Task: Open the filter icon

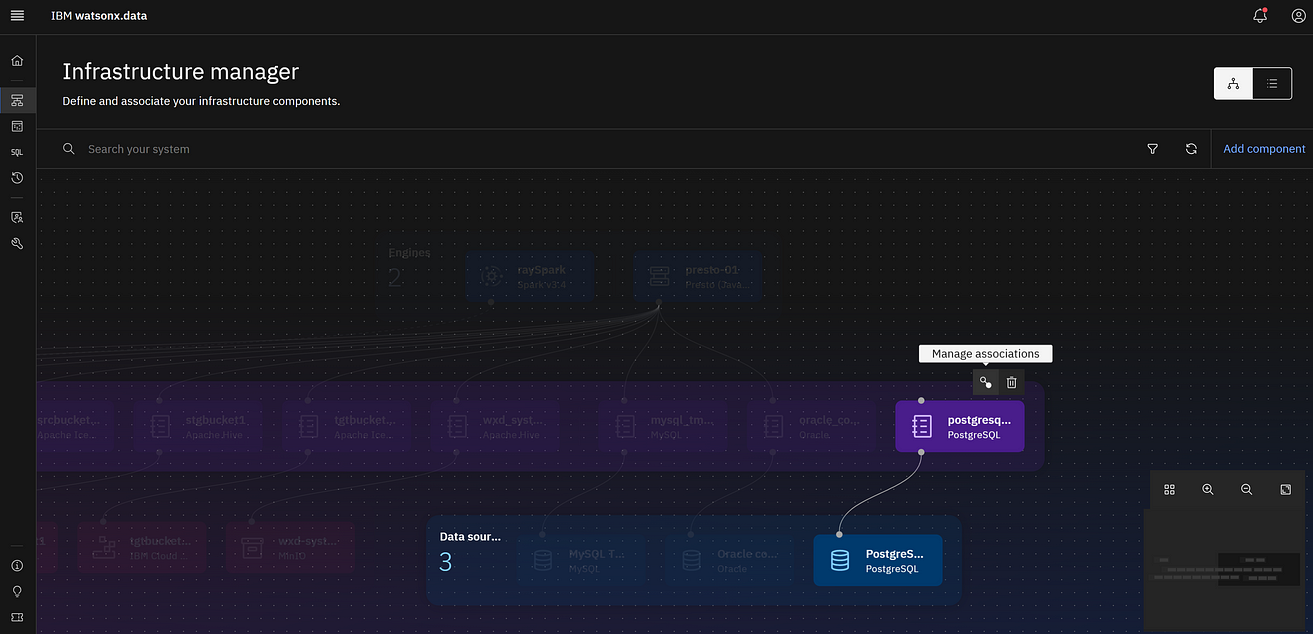Action: click(1152, 149)
